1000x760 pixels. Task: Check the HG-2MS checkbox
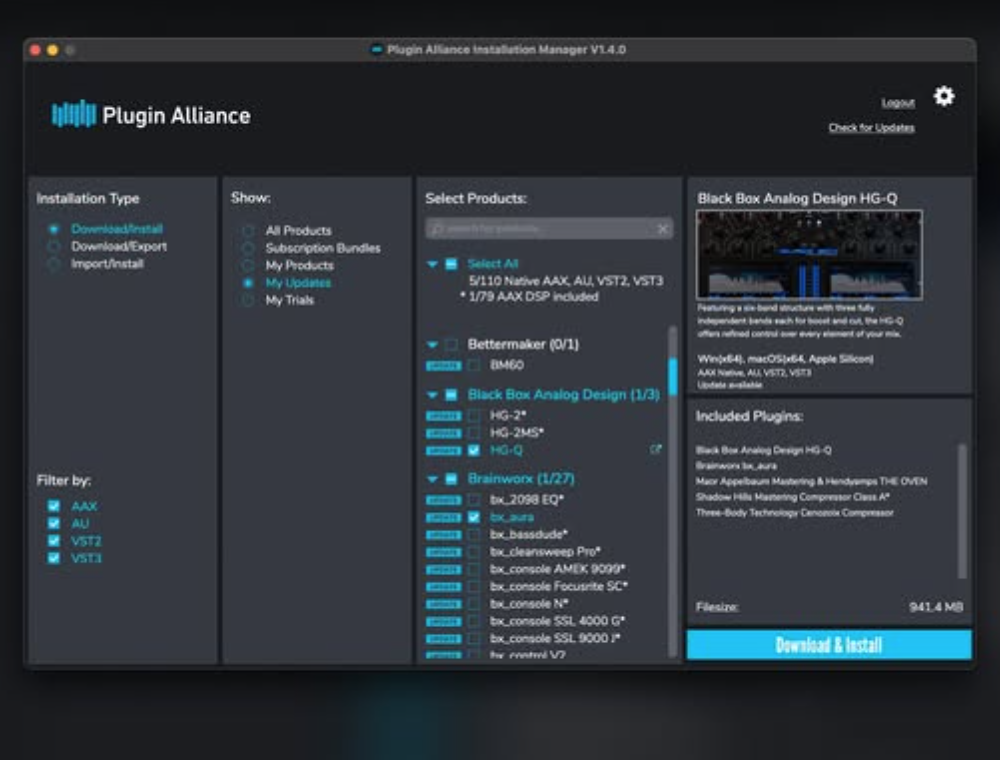474,433
